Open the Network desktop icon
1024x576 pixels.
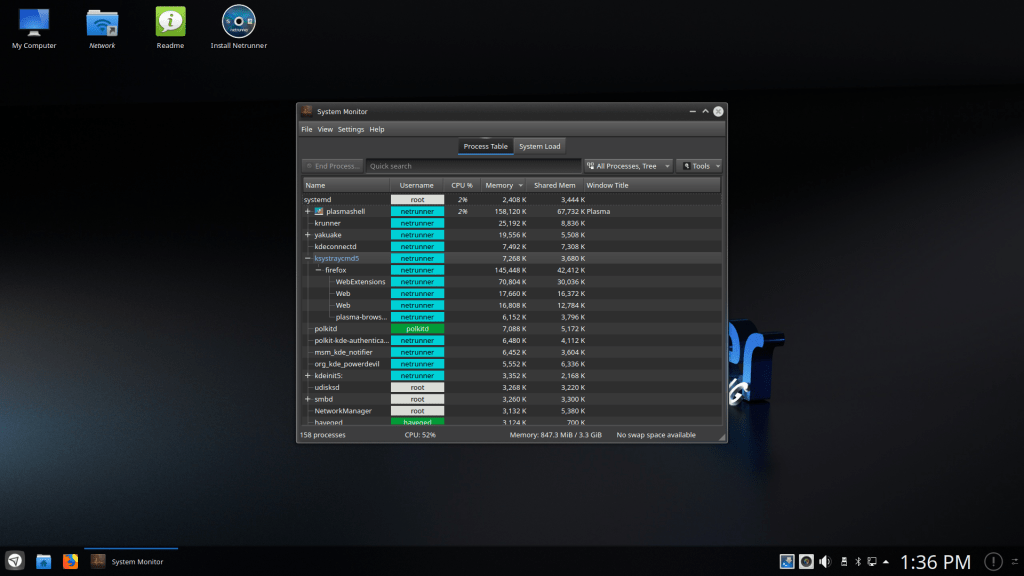[x=102, y=29]
